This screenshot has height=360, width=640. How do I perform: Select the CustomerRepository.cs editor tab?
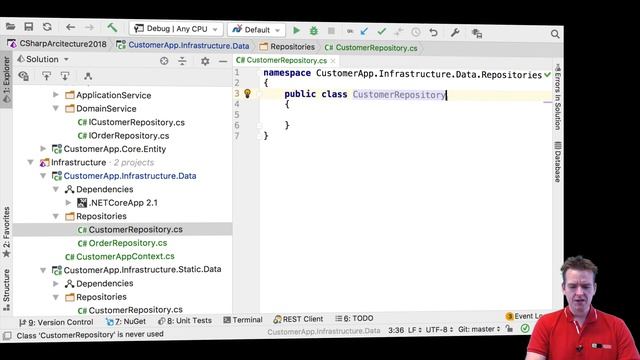(287, 60)
